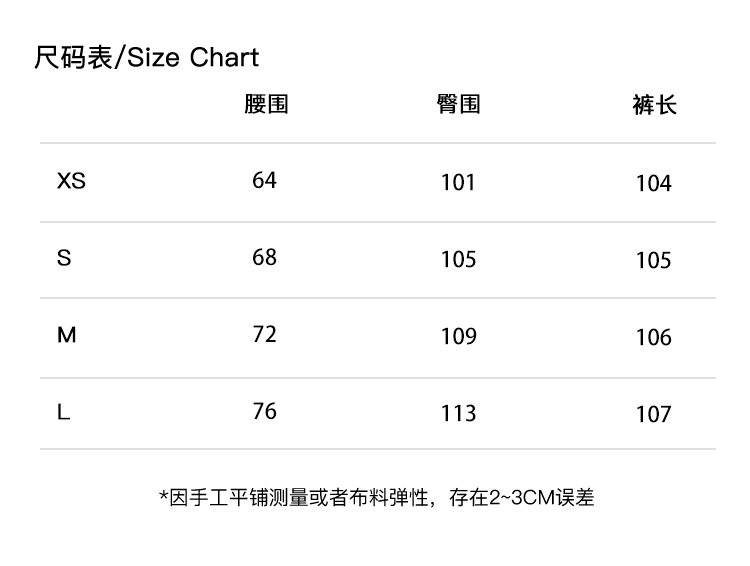Select M pants length value 106
Screen dimensions: 750x566
pos(653,337)
